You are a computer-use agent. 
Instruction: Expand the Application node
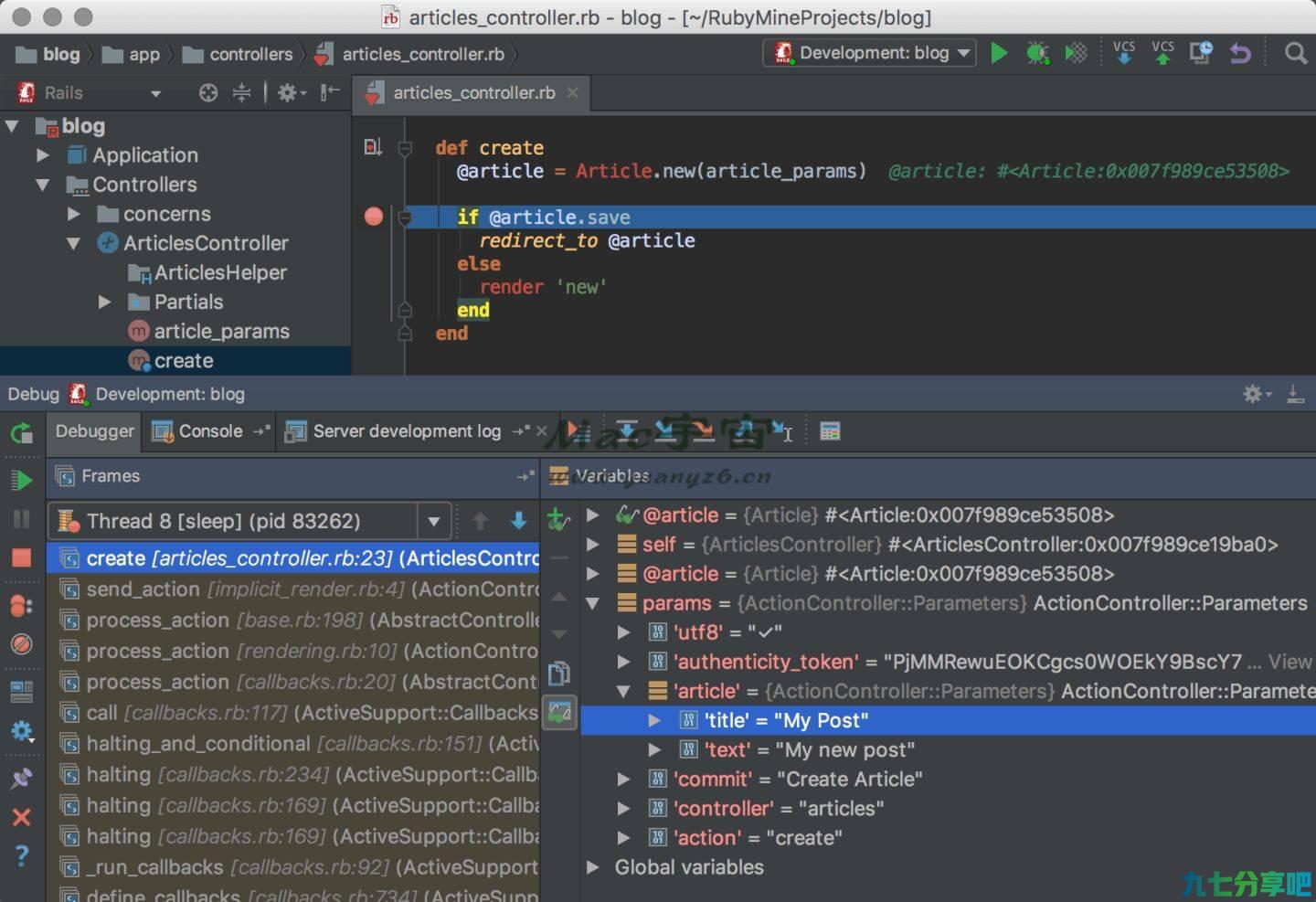tap(43, 155)
